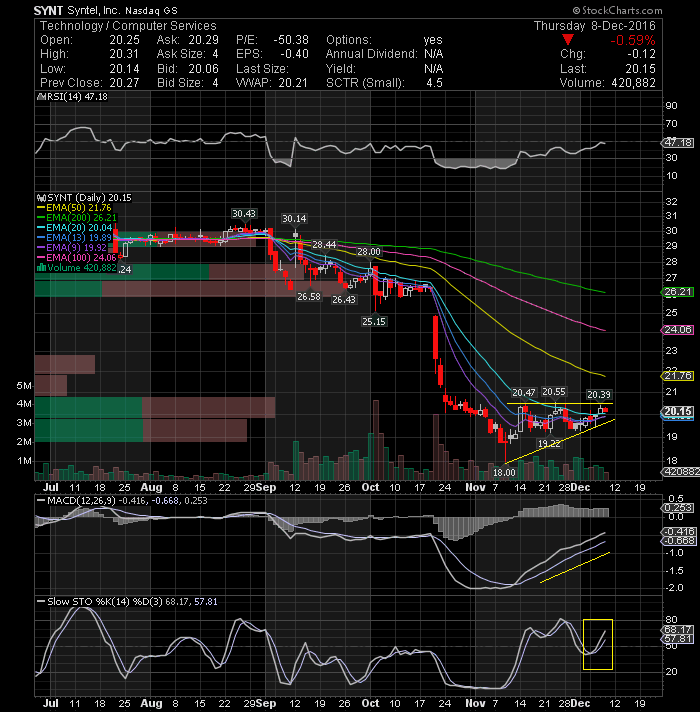
Task: Click the 0.253 MACD histogram tag
Action: point(679,508)
